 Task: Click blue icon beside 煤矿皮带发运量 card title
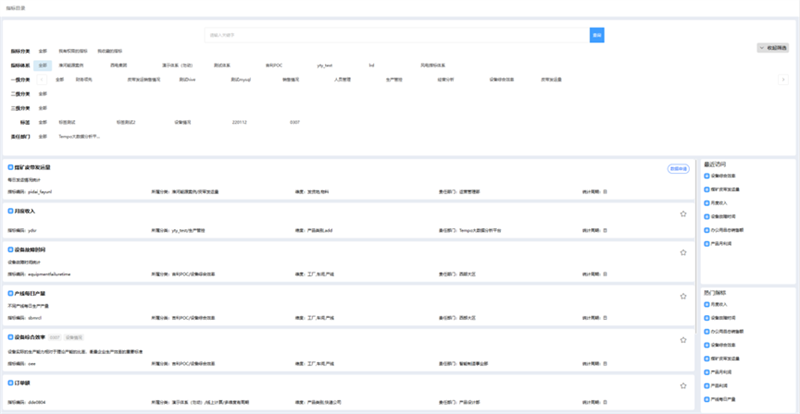click(10, 167)
